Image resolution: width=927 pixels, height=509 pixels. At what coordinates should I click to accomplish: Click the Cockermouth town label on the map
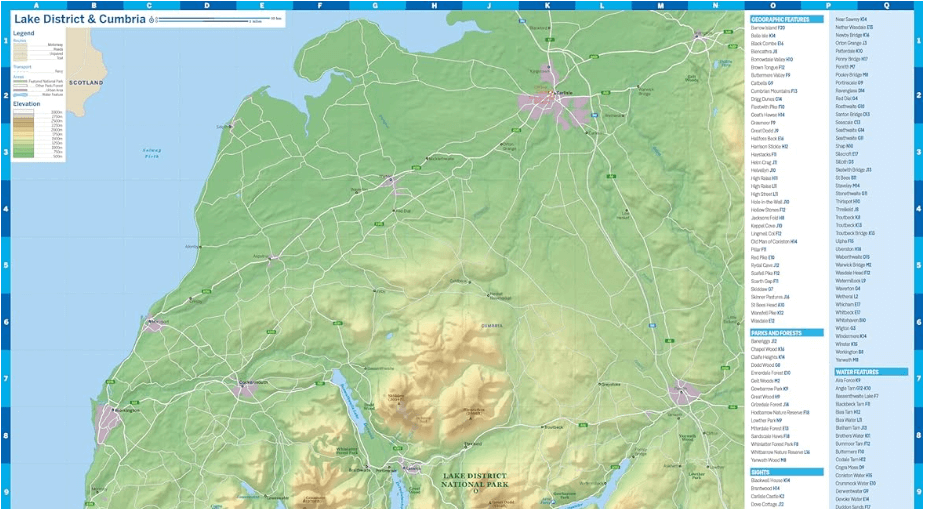click(255, 382)
